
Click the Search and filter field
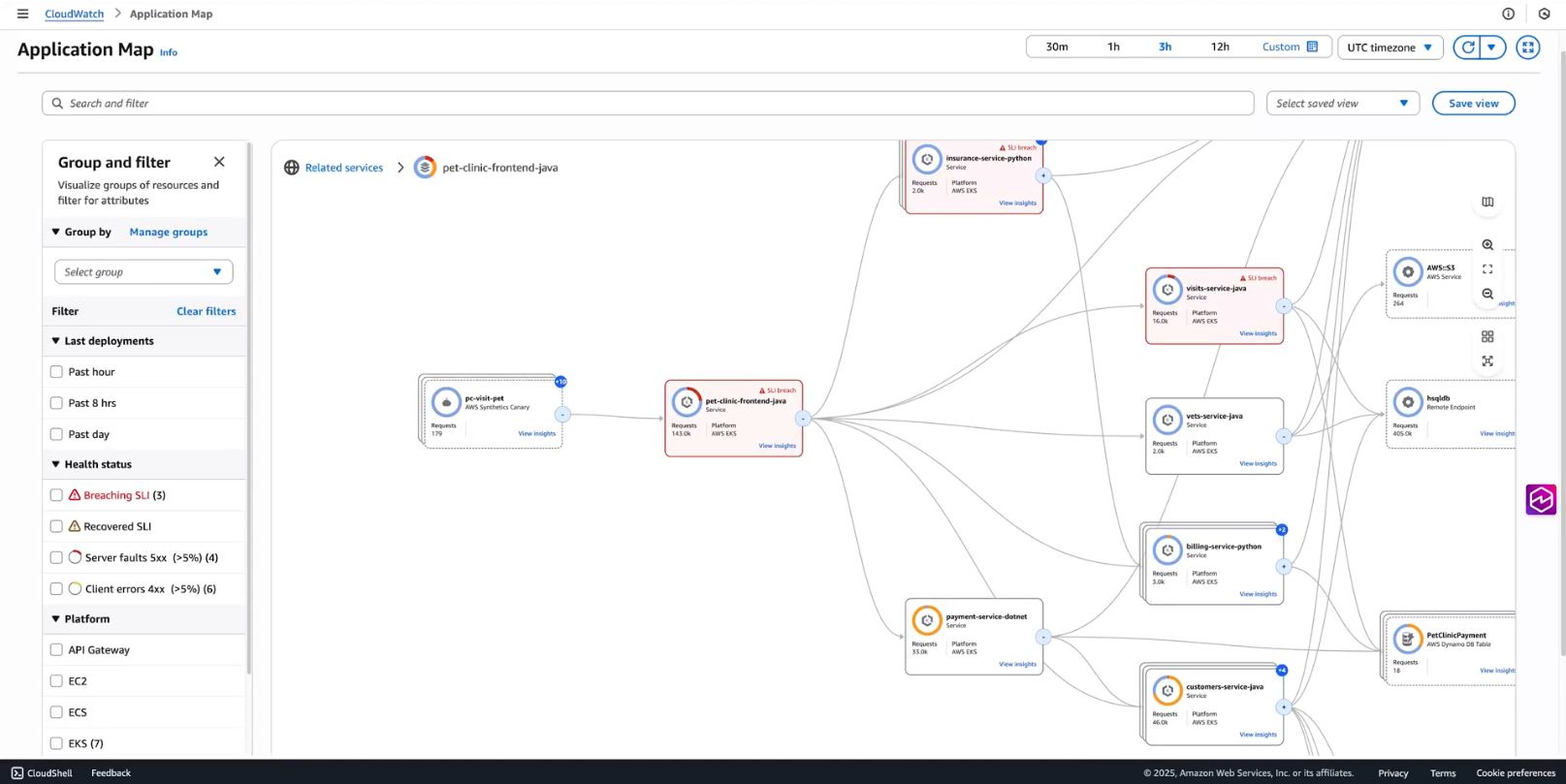(x=648, y=104)
